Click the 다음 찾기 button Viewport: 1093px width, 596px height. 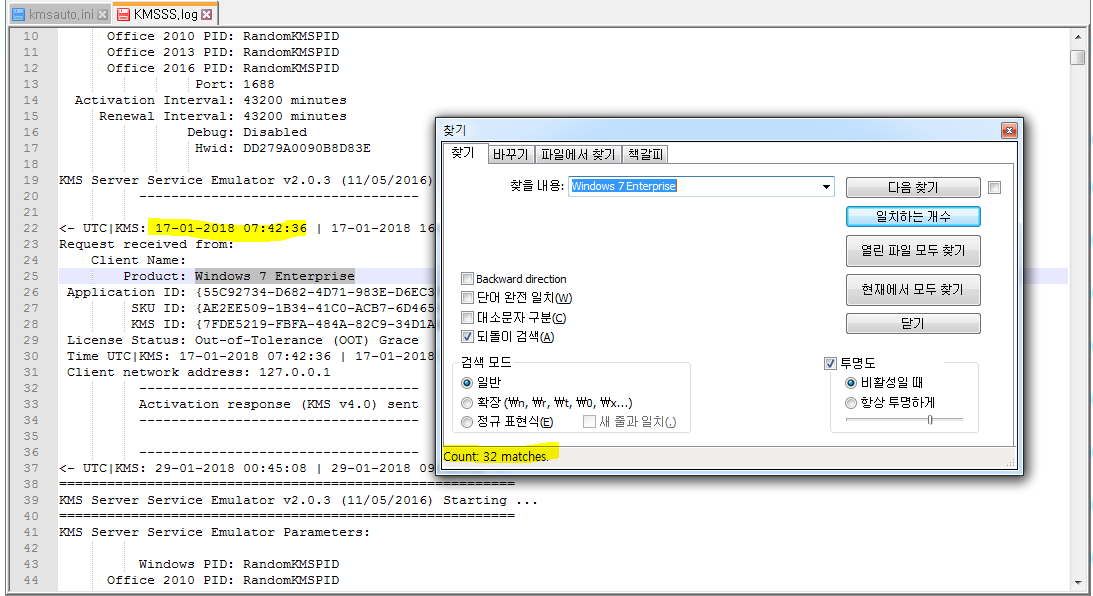(x=912, y=188)
